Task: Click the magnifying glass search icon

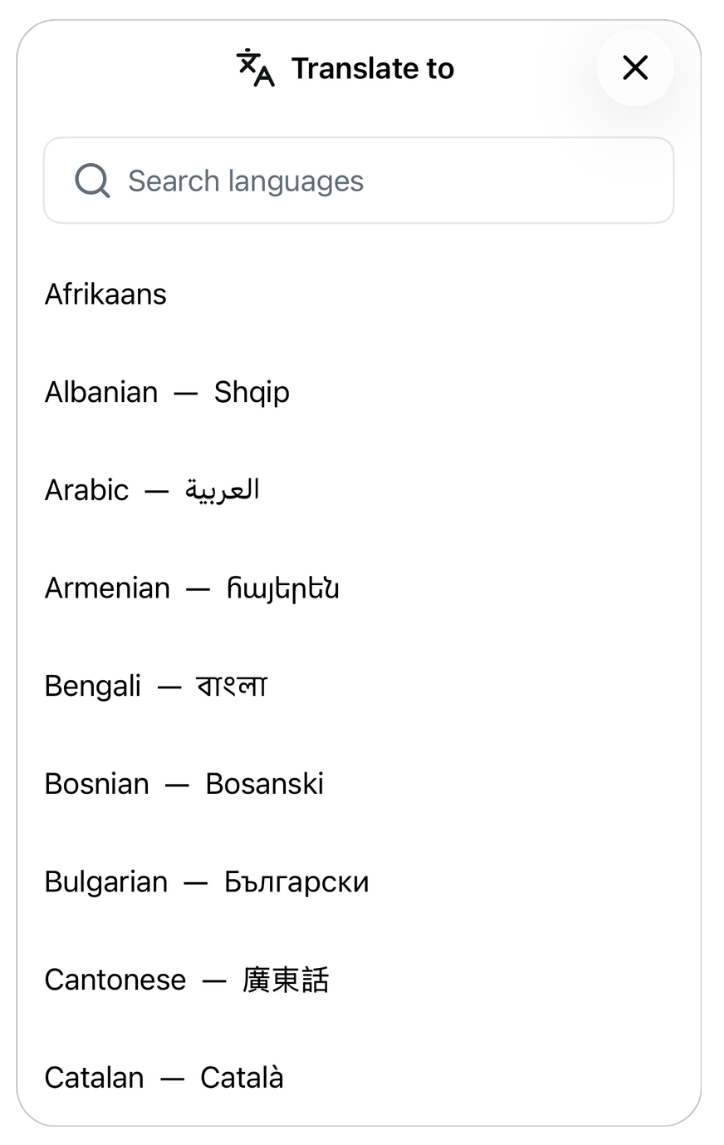Action: tap(91, 180)
